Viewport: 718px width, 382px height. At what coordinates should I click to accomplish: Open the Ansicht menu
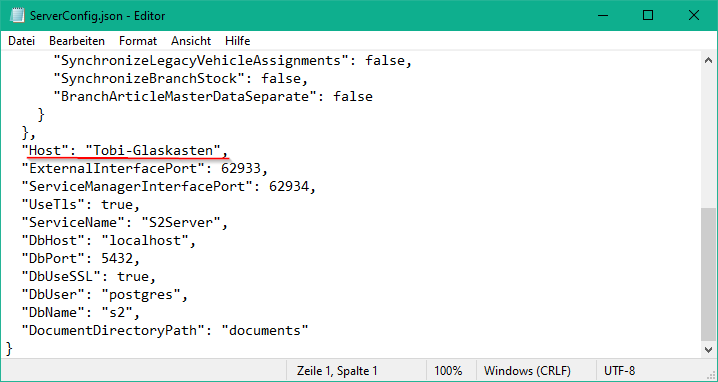tap(191, 41)
